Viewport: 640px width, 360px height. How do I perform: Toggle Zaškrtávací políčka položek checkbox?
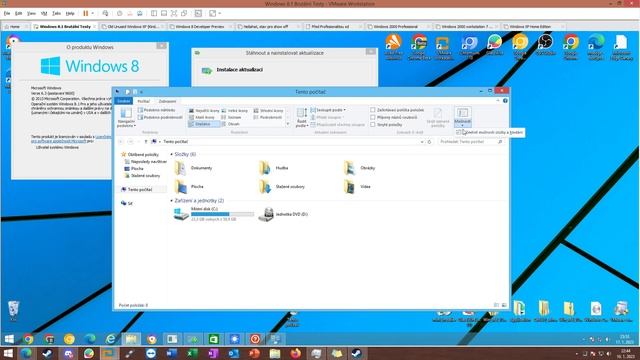click(373, 110)
